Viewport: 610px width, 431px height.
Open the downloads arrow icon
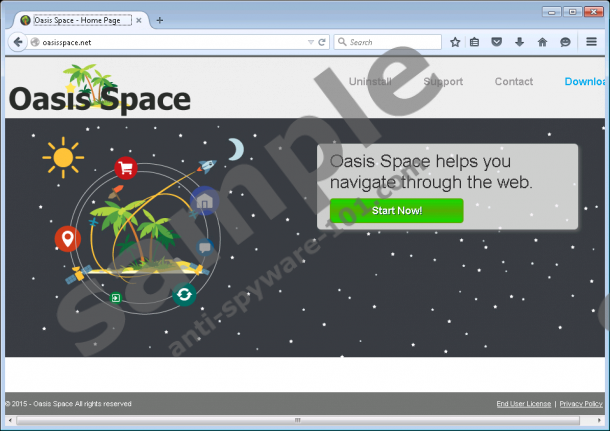(520, 42)
